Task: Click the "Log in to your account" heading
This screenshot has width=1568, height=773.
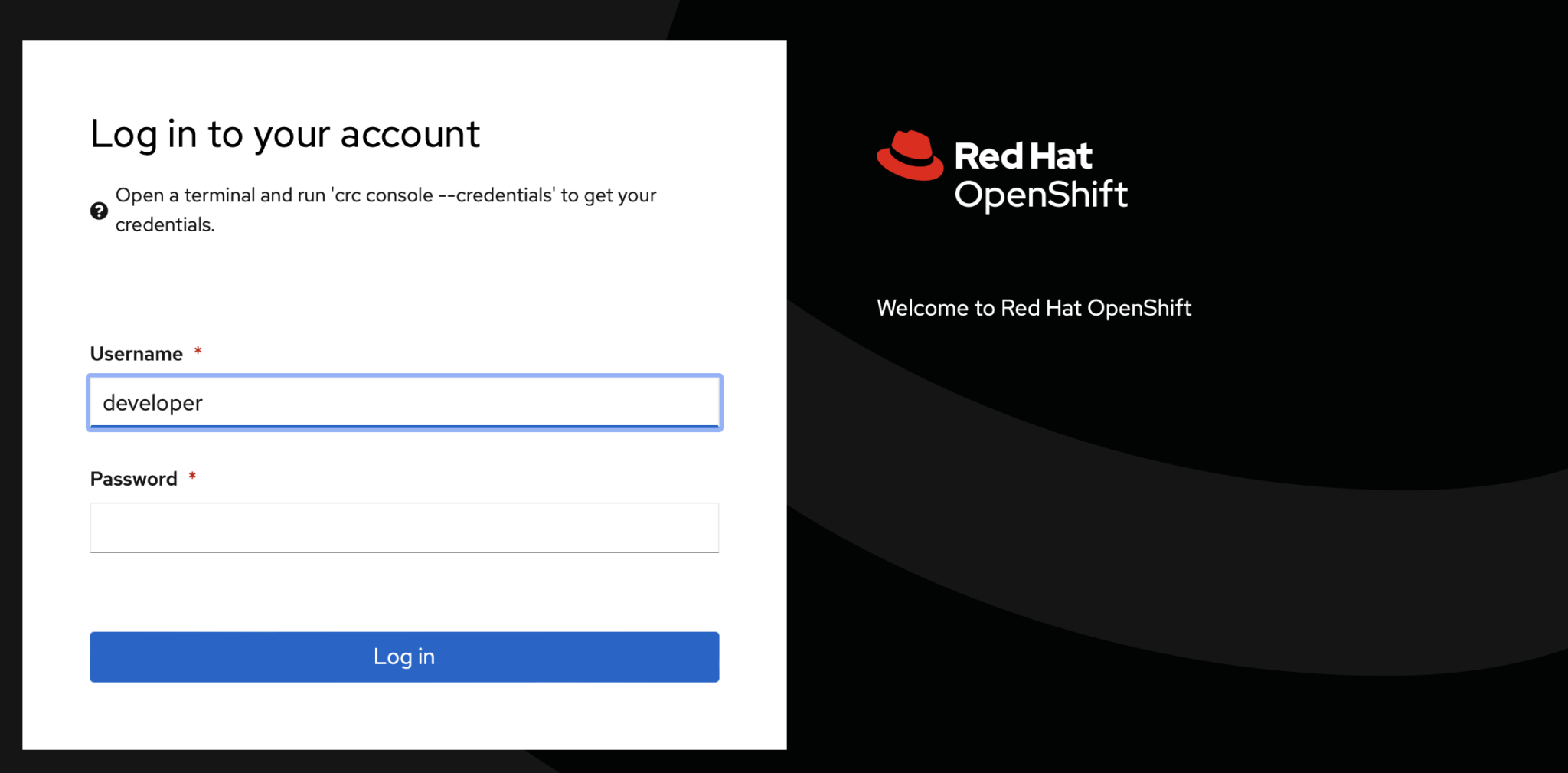Action: 285,134
